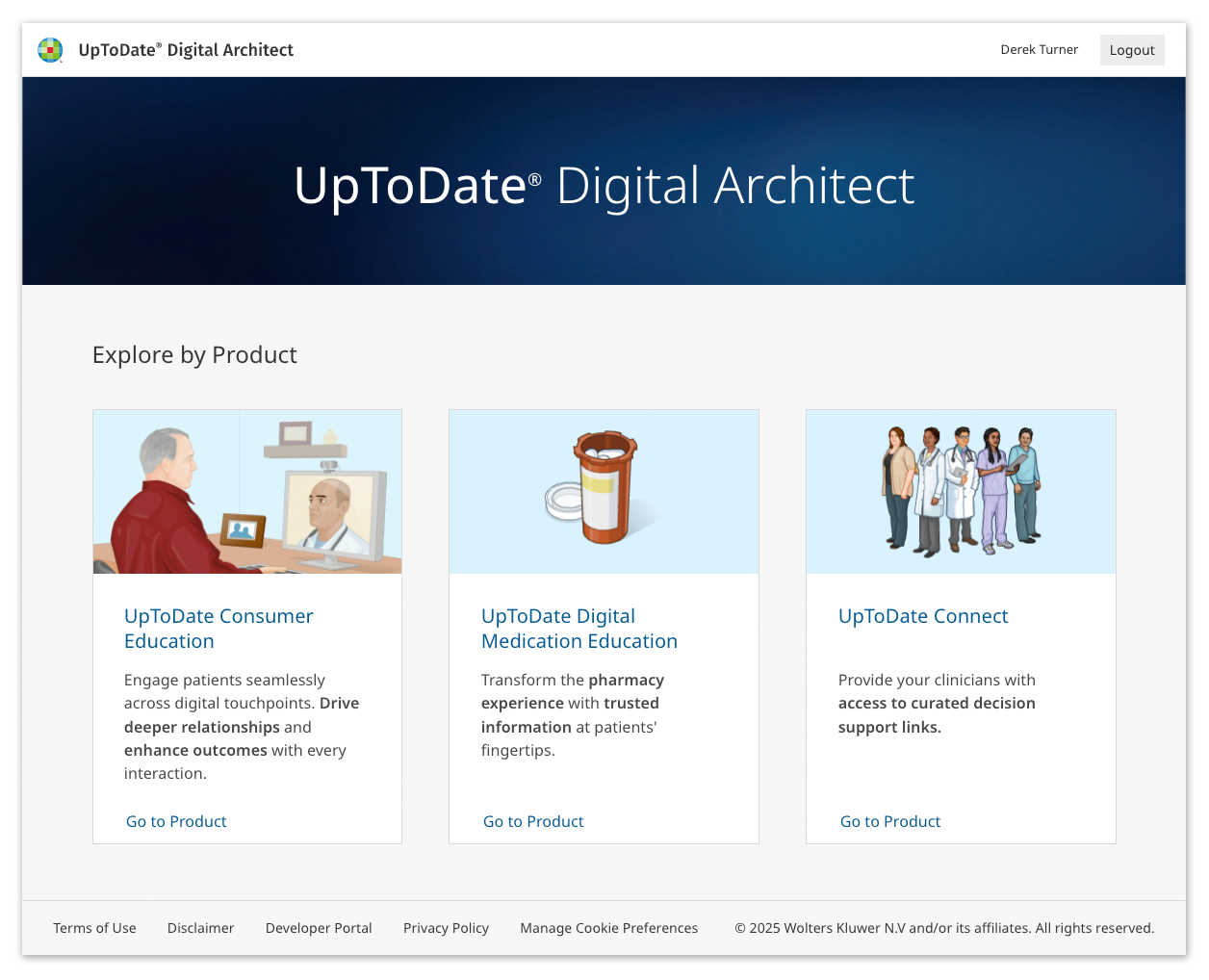Click the UpToDate Digital Architect header title
This screenshot has width=1209, height=980.
coord(186,50)
